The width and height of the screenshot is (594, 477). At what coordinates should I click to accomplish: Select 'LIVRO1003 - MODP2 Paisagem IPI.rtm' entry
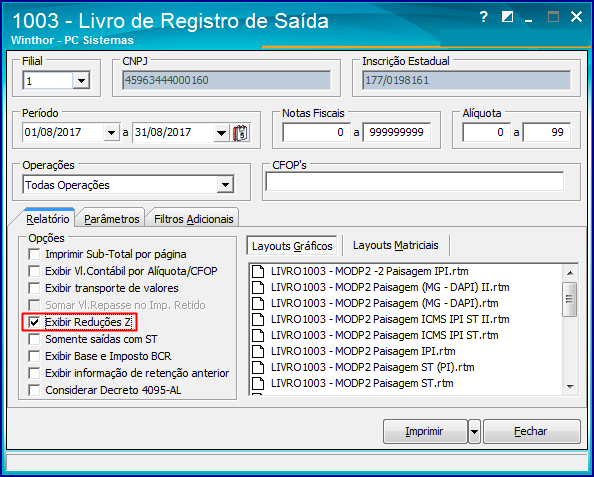tap(363, 351)
